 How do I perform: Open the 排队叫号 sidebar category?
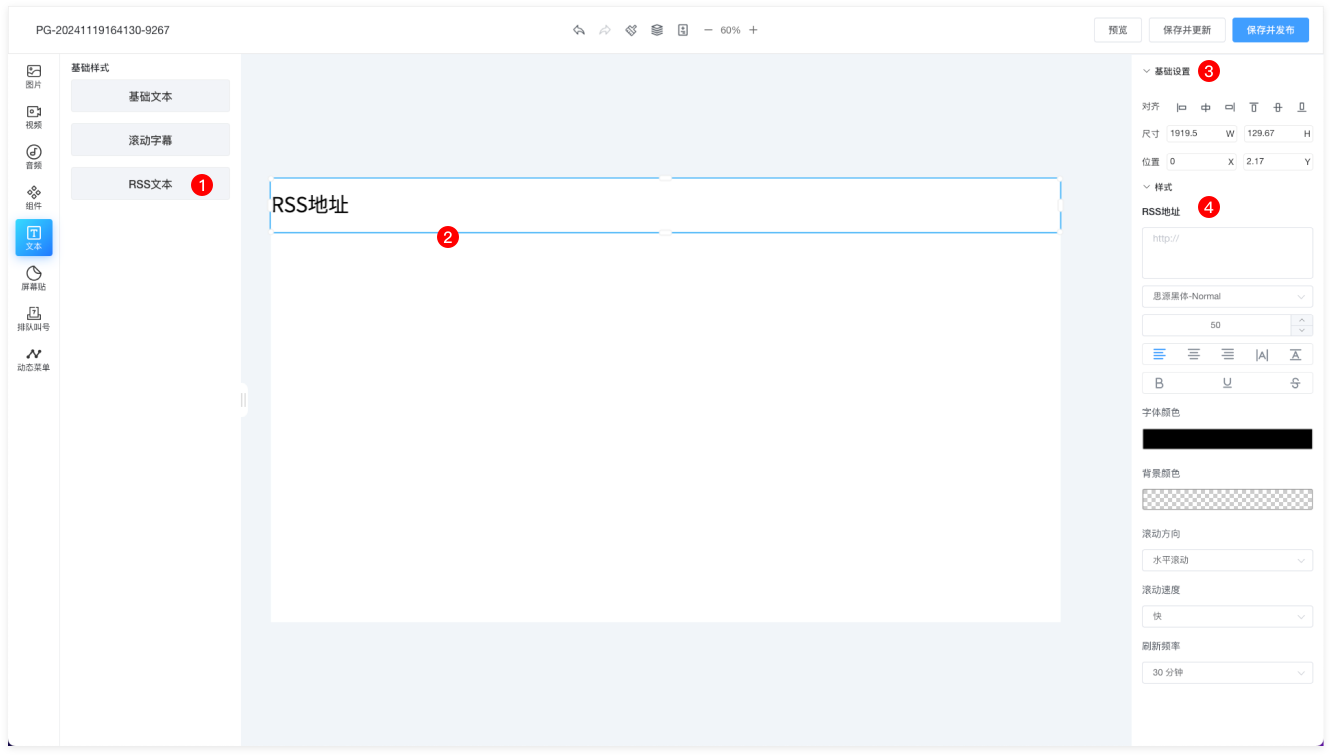click(34, 319)
